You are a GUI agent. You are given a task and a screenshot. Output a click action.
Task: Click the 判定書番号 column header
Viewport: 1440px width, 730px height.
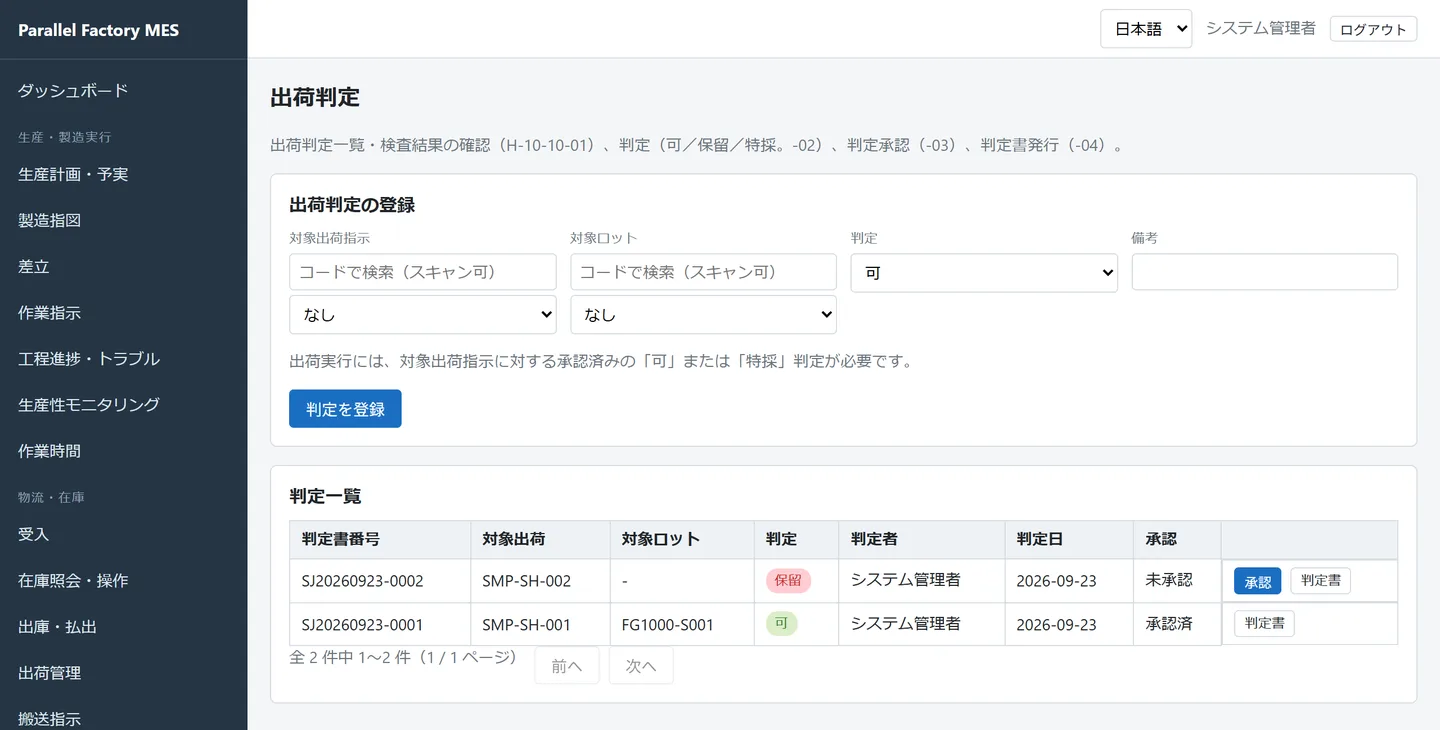tap(380, 539)
